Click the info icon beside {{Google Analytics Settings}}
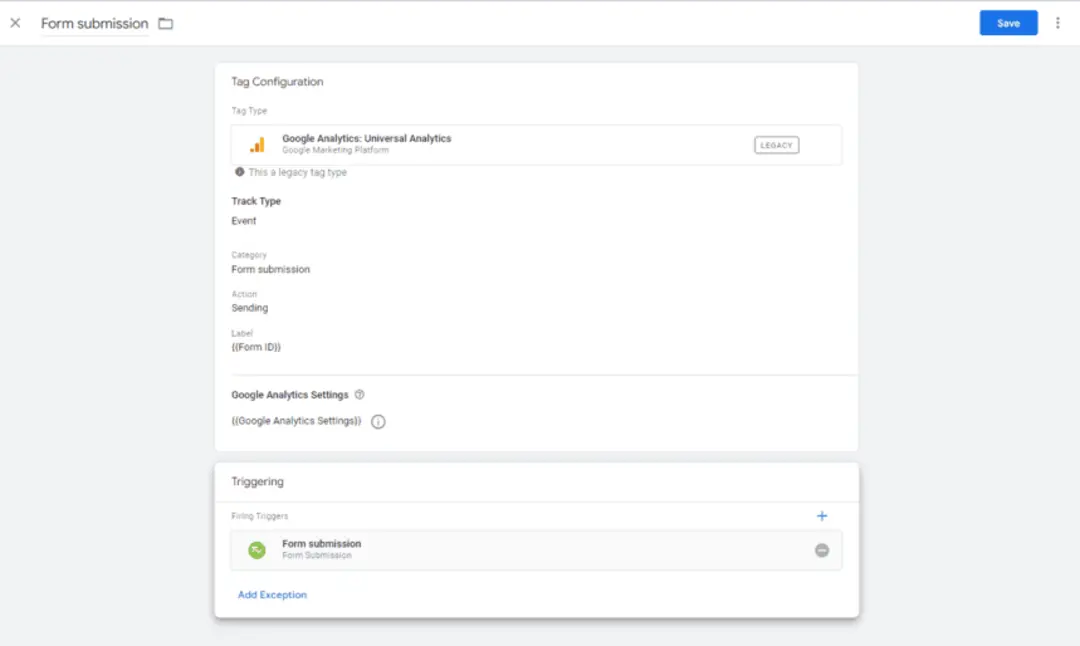Viewport: 1080px width, 646px height. point(378,421)
